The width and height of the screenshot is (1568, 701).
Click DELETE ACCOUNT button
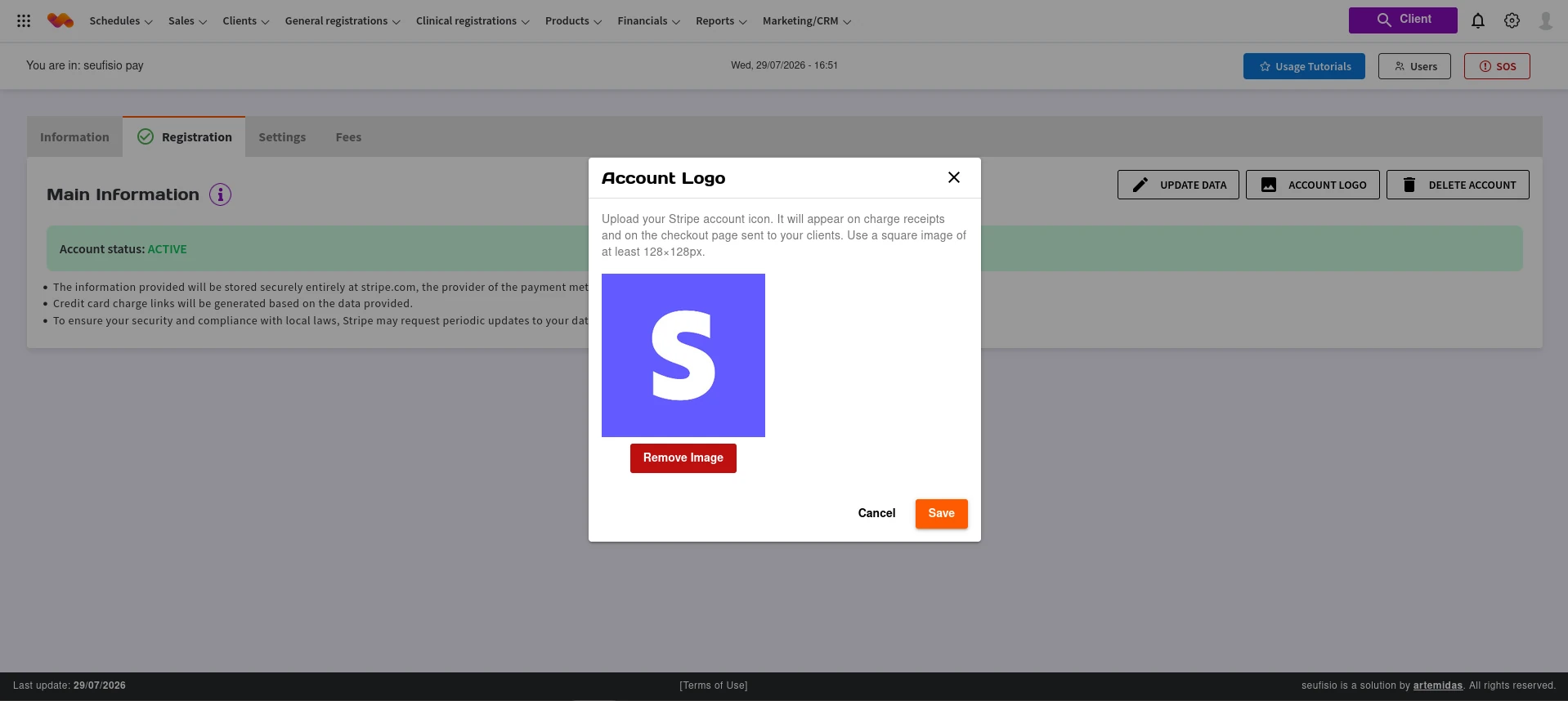pyautogui.click(x=1458, y=185)
